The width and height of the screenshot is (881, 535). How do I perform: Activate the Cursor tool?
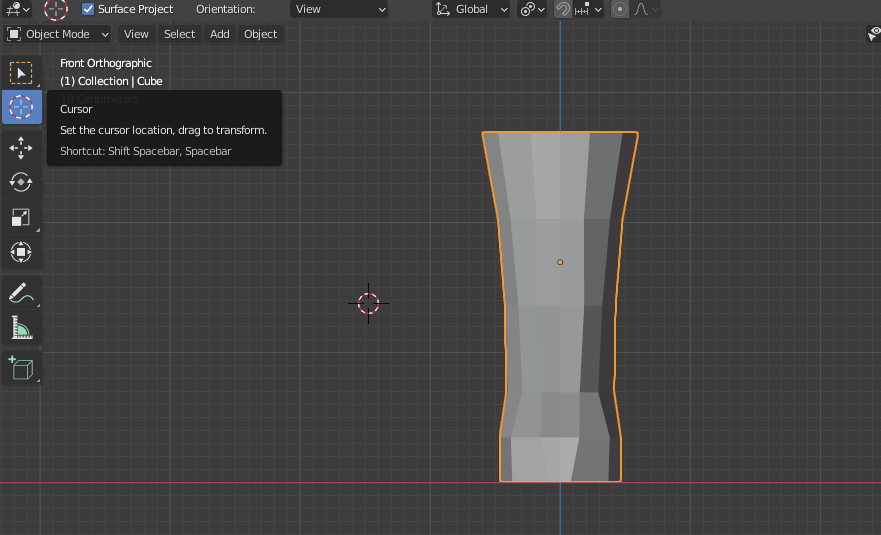[21, 107]
